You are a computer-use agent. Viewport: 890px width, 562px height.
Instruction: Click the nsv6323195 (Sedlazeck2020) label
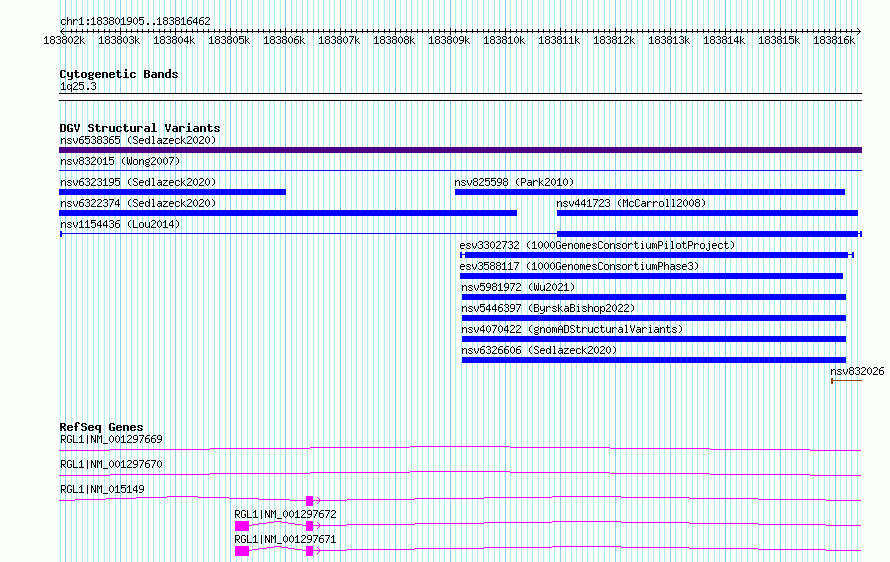(138, 182)
